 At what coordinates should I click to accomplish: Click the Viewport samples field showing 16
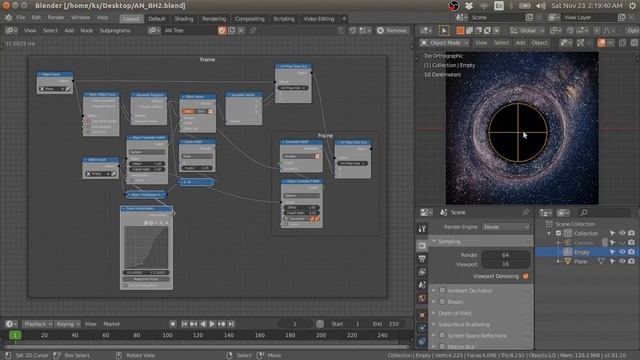tap(505, 264)
